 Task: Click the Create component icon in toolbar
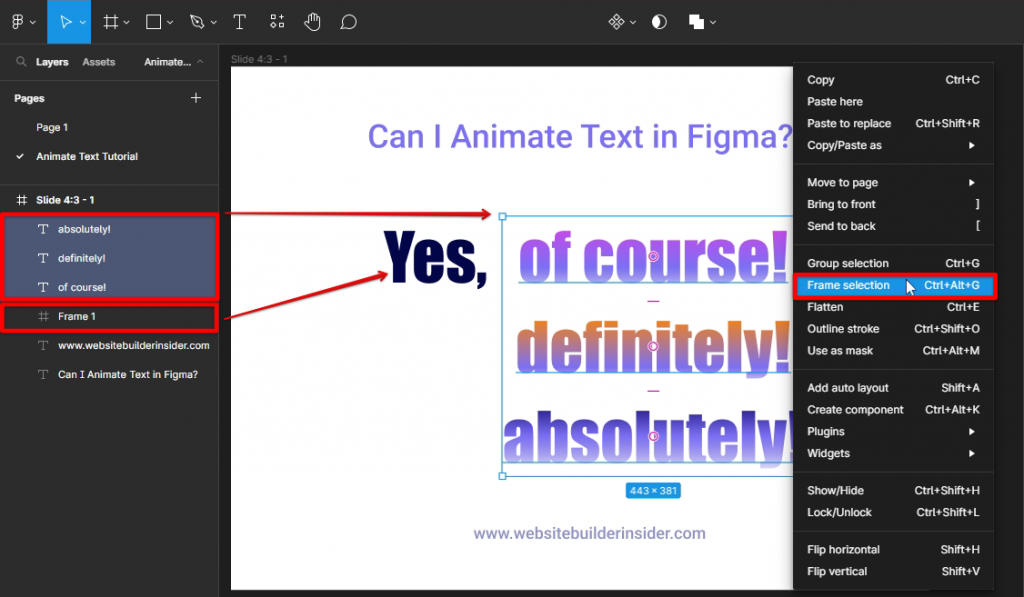pyautogui.click(x=616, y=22)
